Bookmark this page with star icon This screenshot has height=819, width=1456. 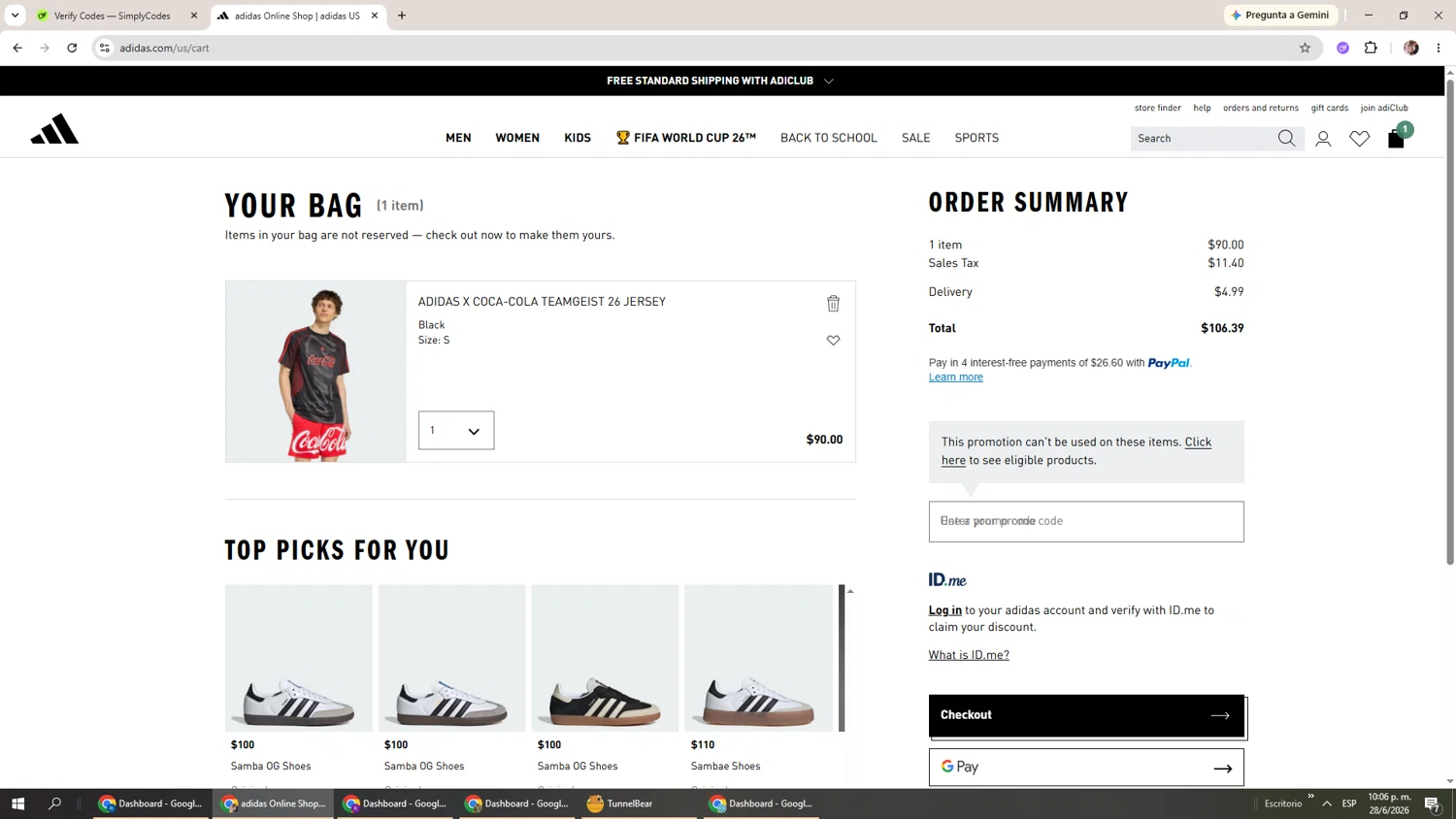[1305, 48]
